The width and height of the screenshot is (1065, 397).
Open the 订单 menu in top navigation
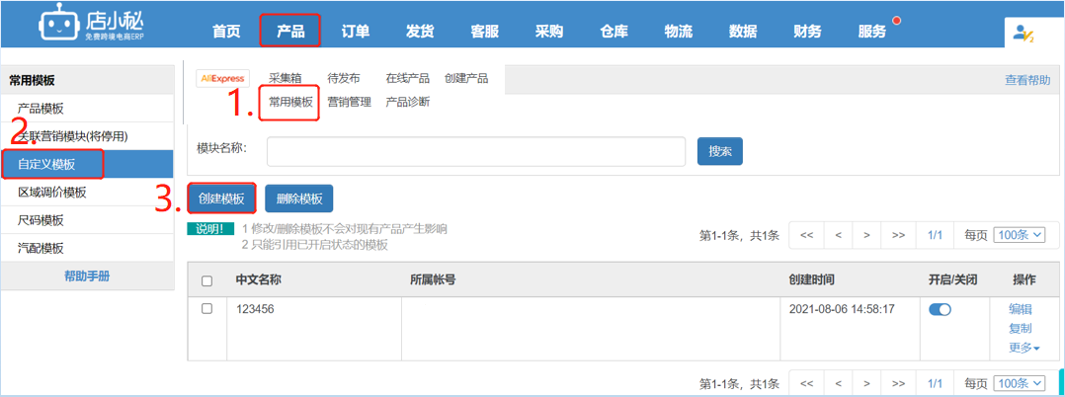coord(355,31)
